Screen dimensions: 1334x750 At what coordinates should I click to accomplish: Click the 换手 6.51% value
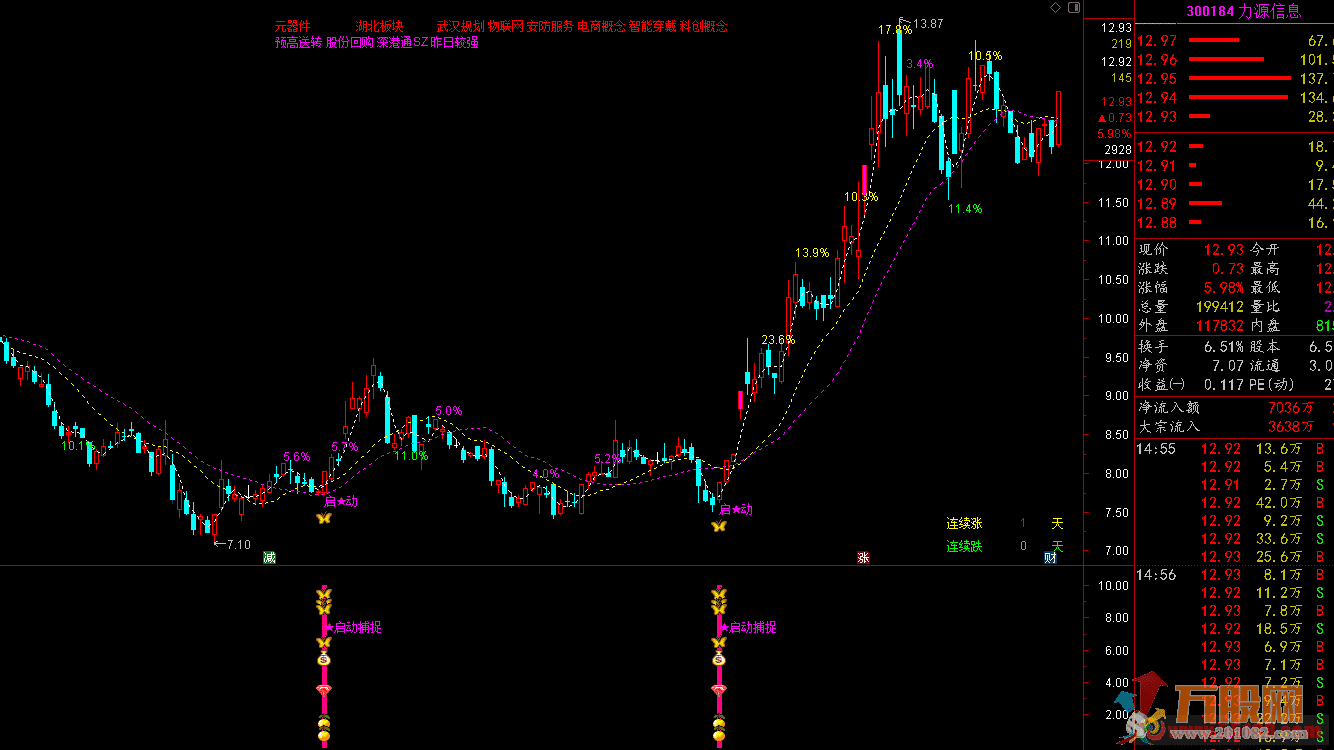click(x=1224, y=346)
